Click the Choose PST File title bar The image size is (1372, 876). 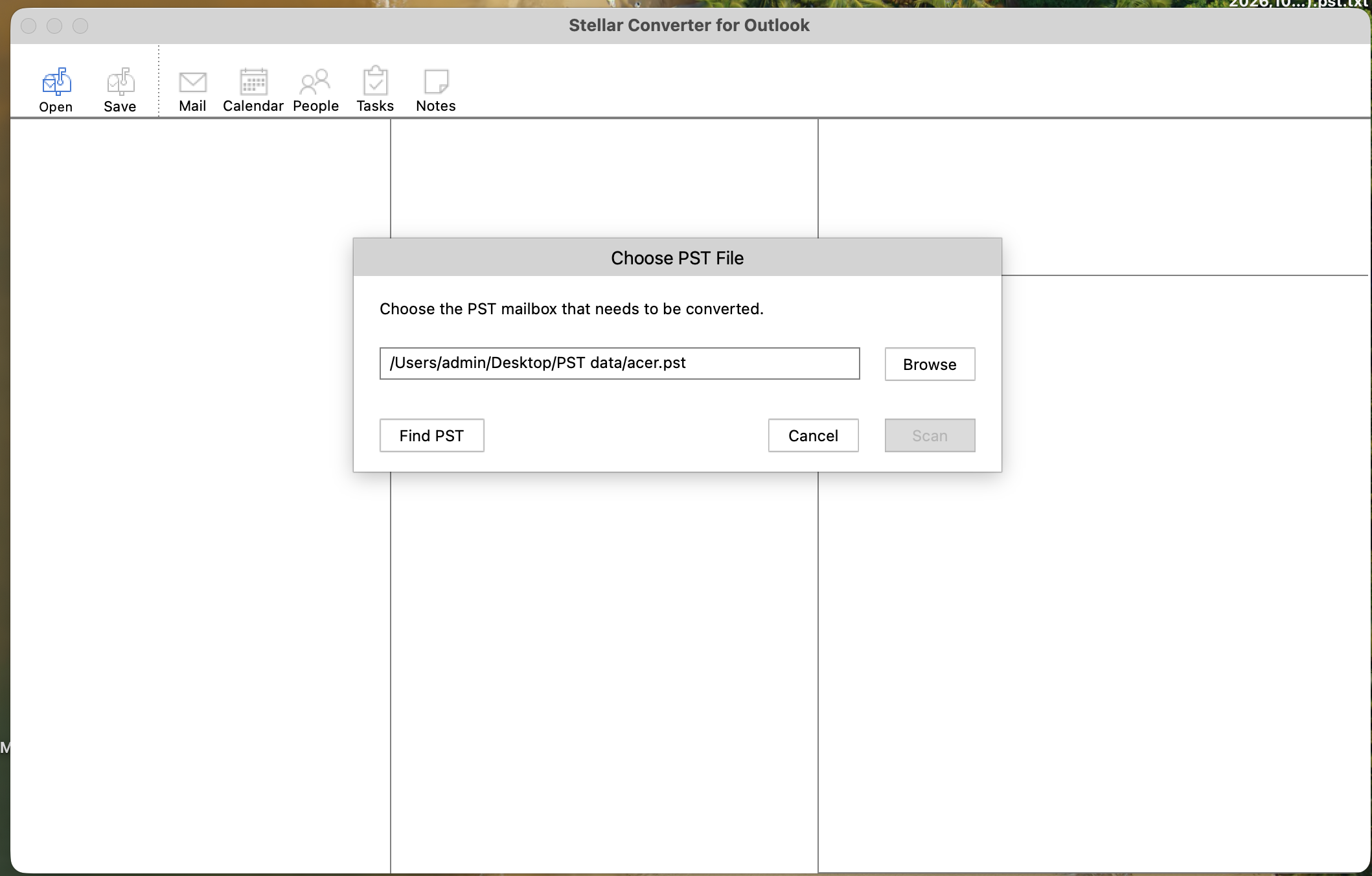coord(677,258)
